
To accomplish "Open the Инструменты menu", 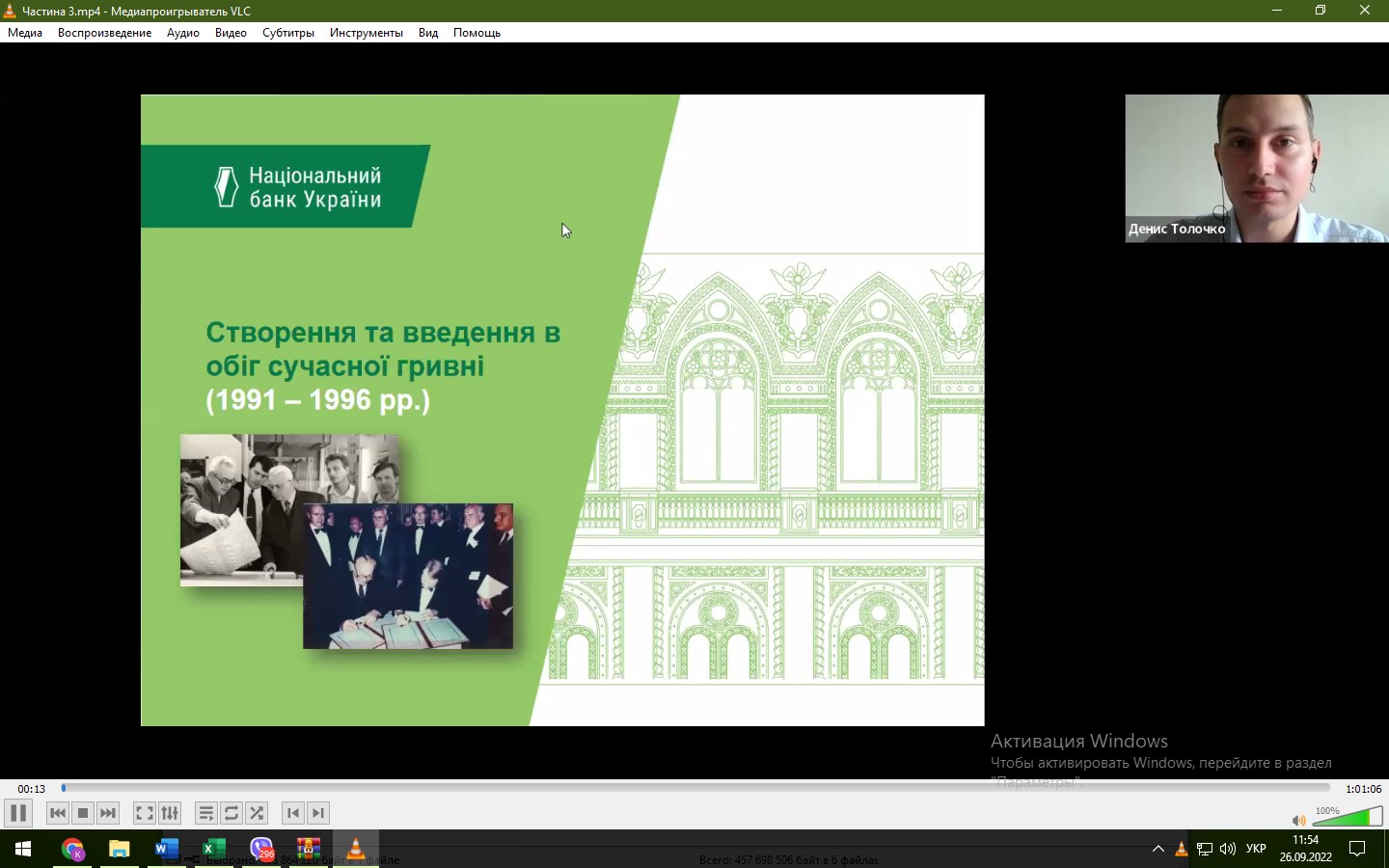I will click(366, 33).
